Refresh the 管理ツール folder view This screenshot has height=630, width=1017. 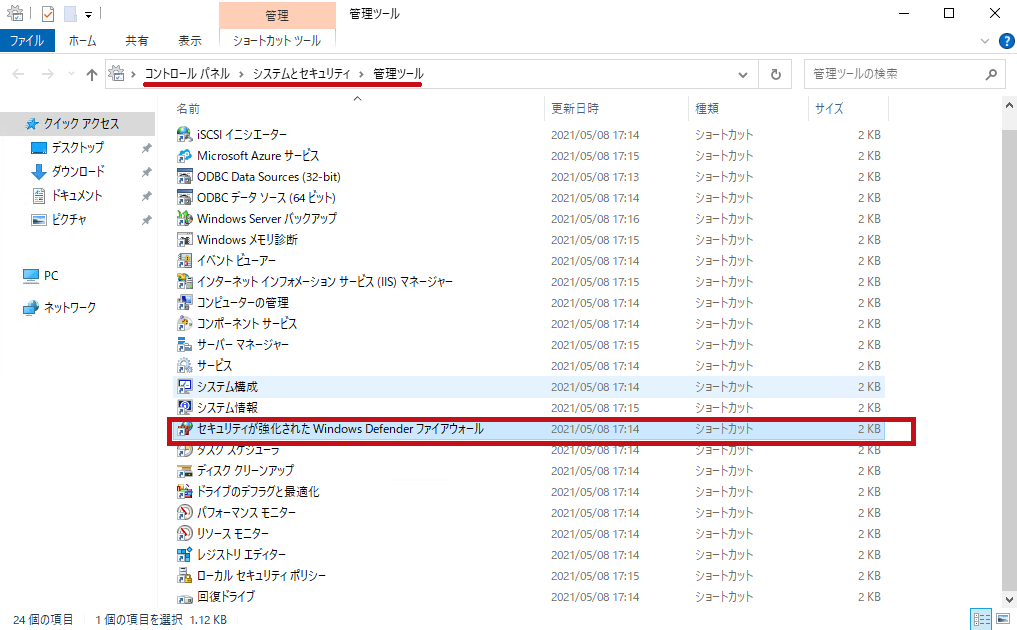tap(776, 75)
